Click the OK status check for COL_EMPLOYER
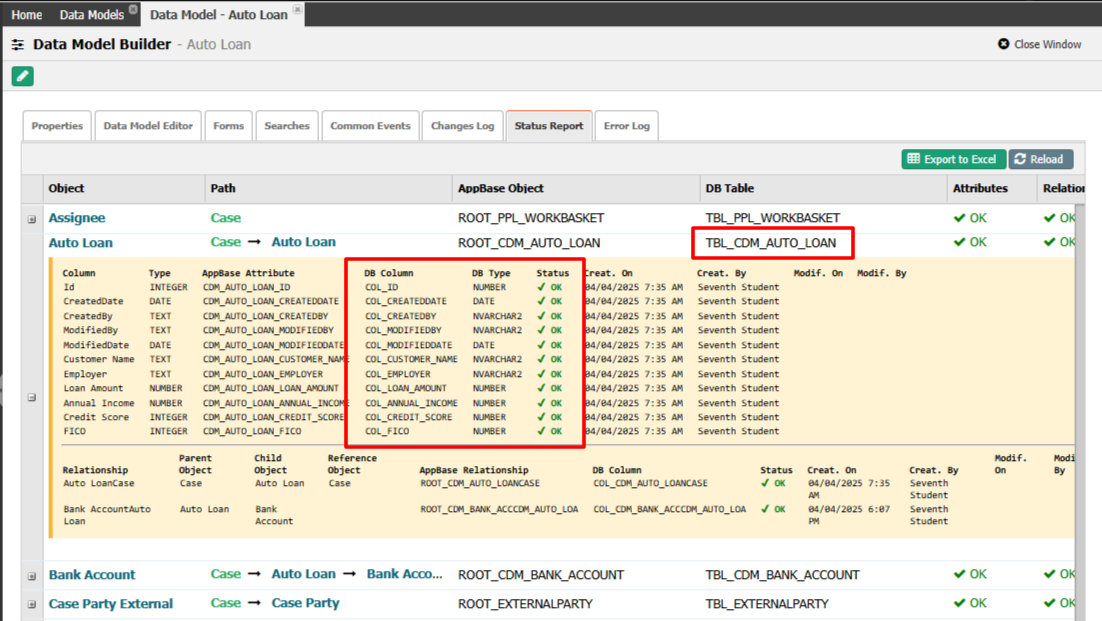The width and height of the screenshot is (1102, 621). [x=550, y=374]
